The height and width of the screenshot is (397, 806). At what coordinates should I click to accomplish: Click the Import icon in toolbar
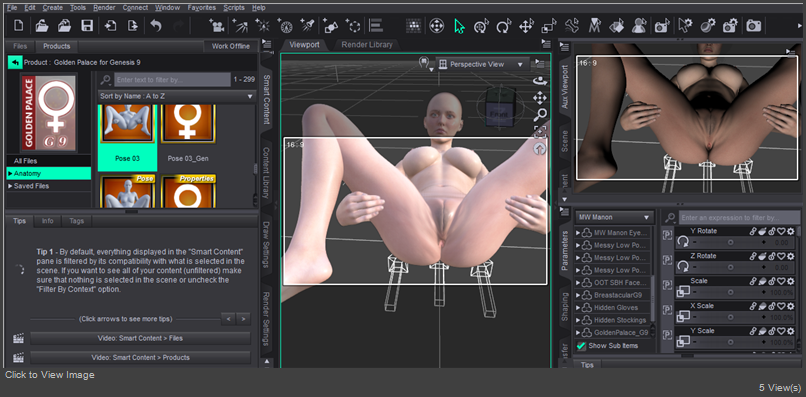(x=110, y=25)
